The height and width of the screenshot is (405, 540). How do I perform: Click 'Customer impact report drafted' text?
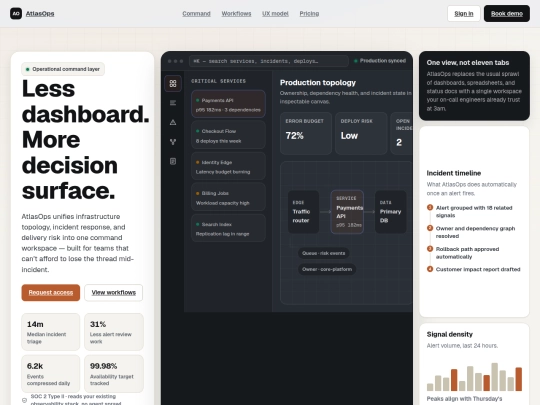[x=478, y=269]
